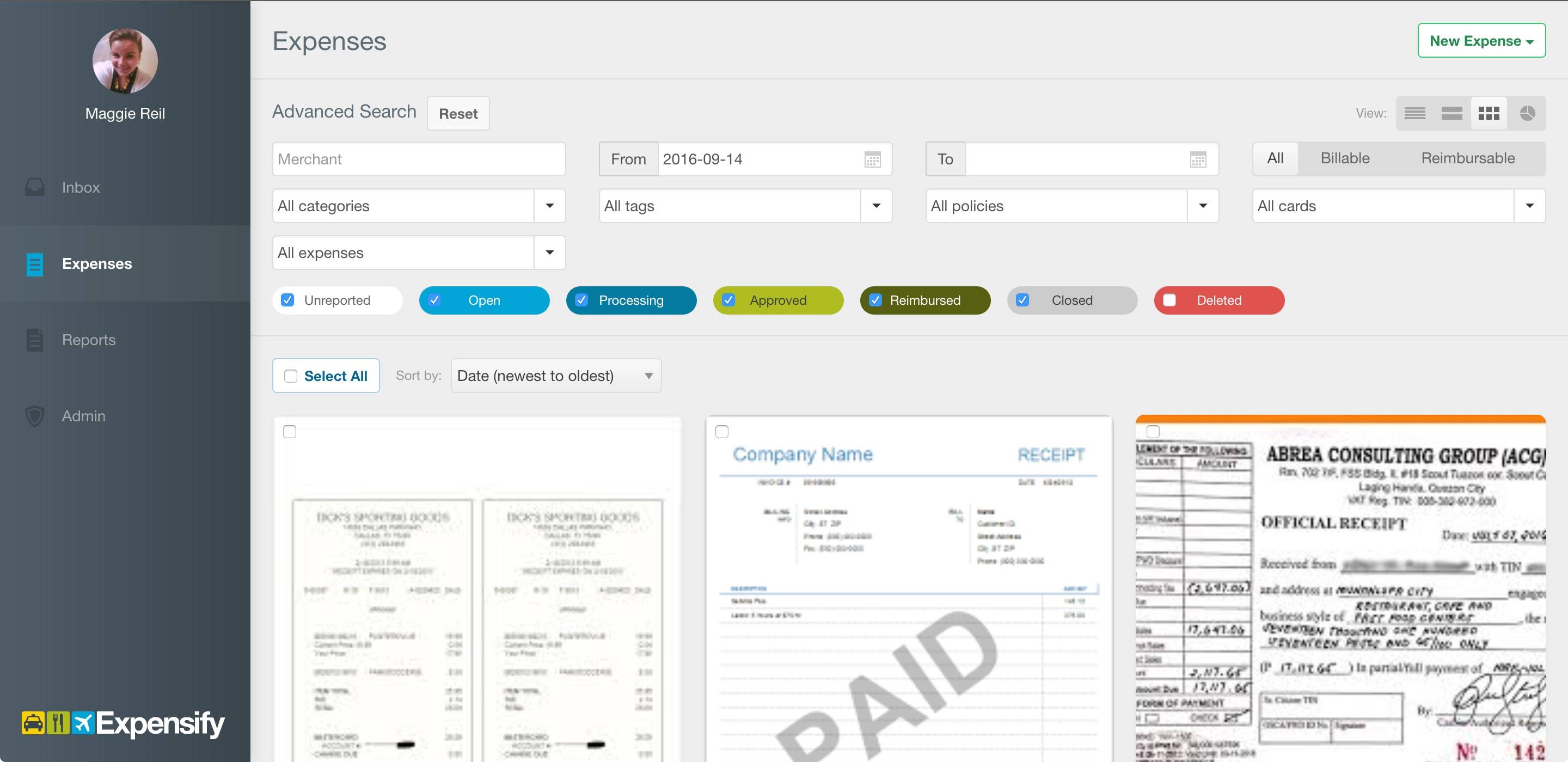Click the Inbox sidebar icon
The height and width of the screenshot is (762, 1568).
[34, 186]
